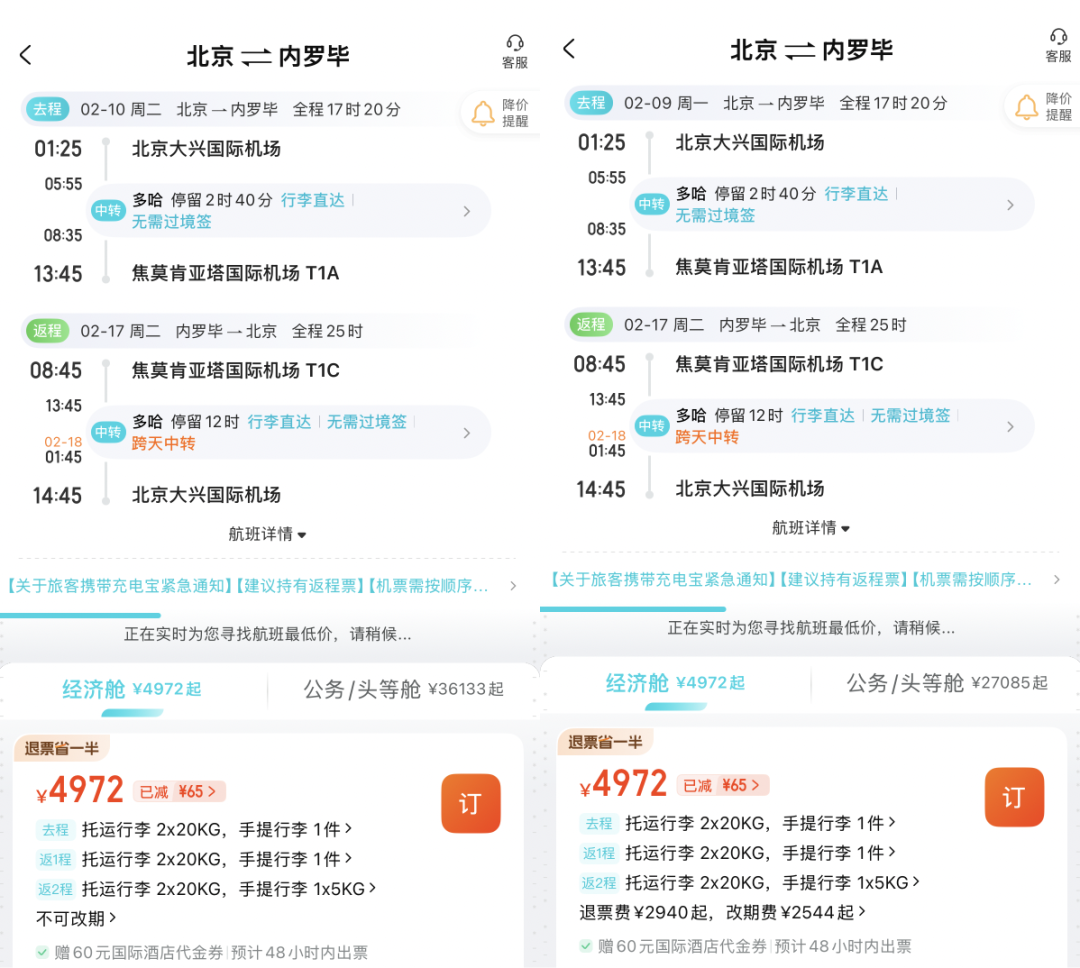Tap the 退票省一半 promotion tag
The height and width of the screenshot is (968, 1080).
point(58,747)
